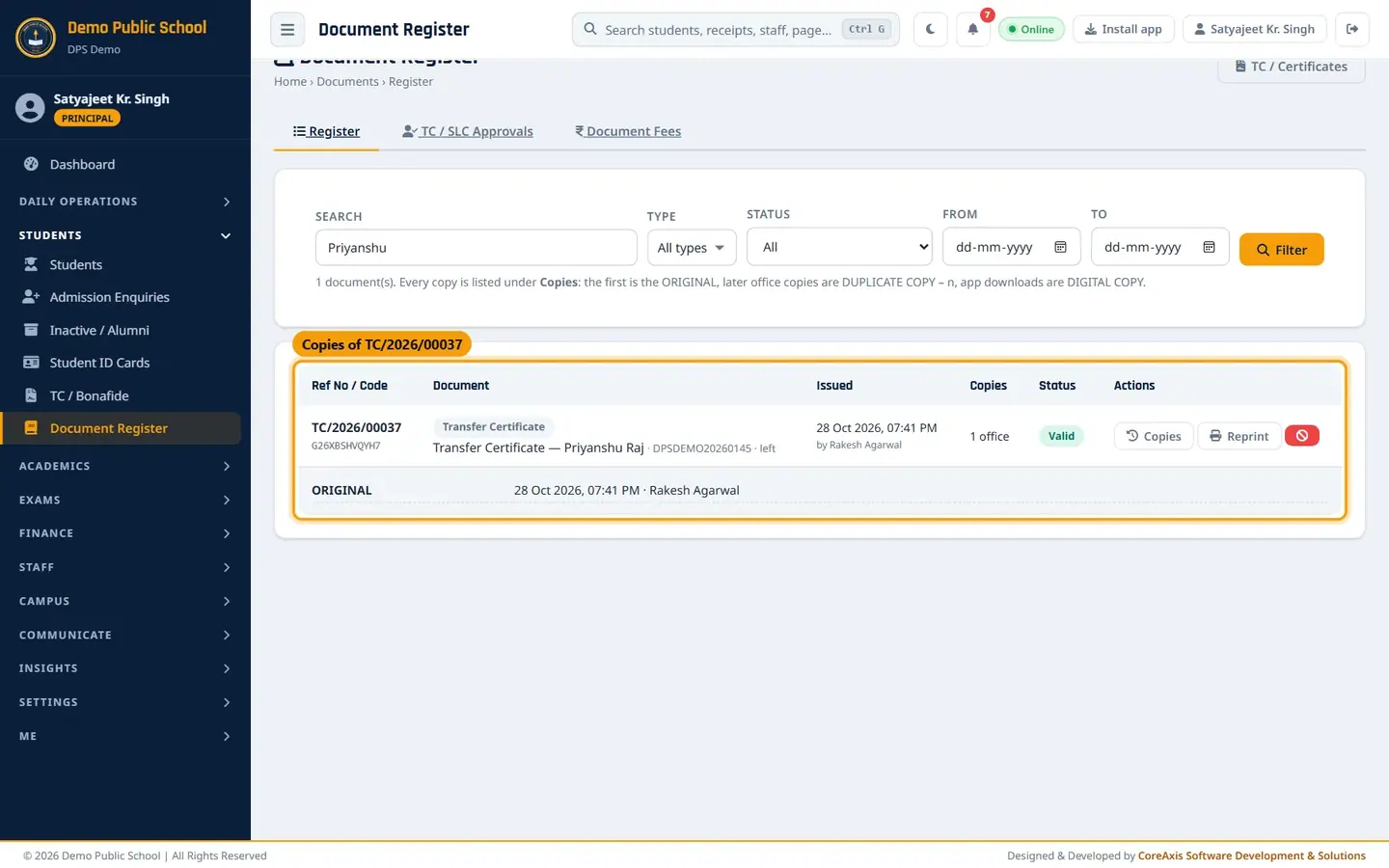Click Home breadcrumb link
The height and width of the screenshot is (868, 1389).
point(290,82)
